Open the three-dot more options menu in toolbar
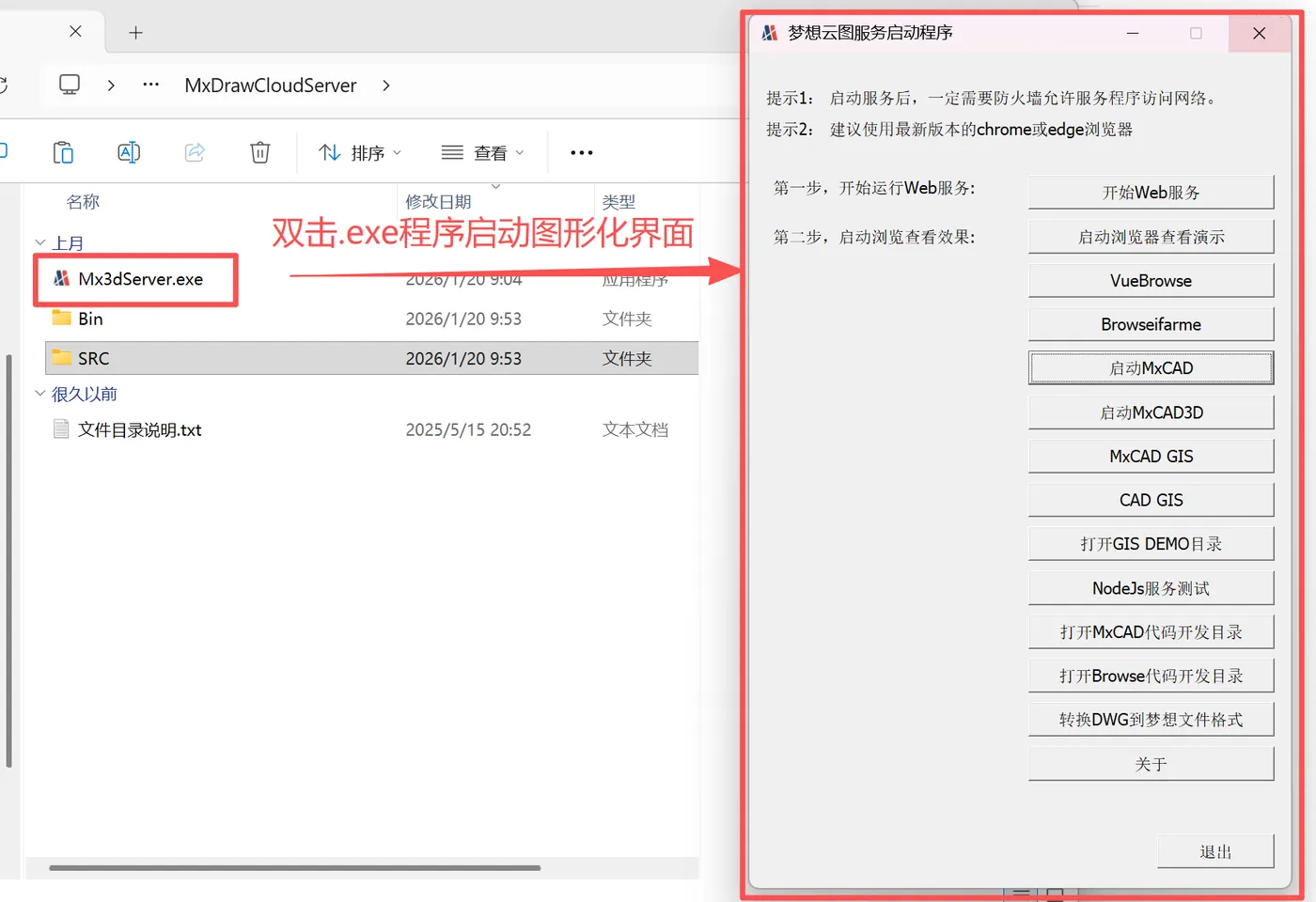This screenshot has width=1316, height=902. pos(582,152)
